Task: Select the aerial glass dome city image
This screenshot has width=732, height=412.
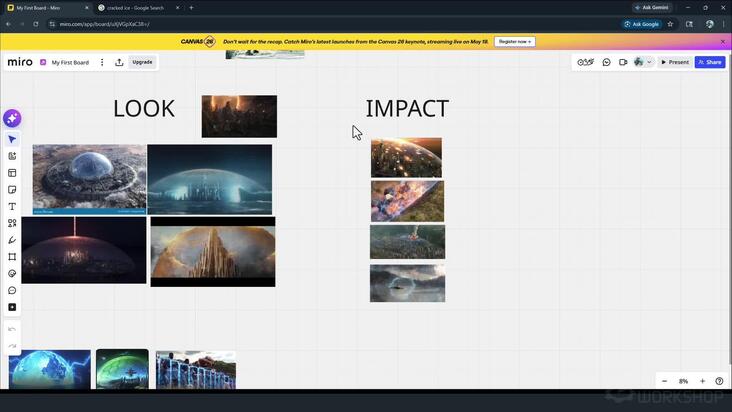Action: coord(89,179)
